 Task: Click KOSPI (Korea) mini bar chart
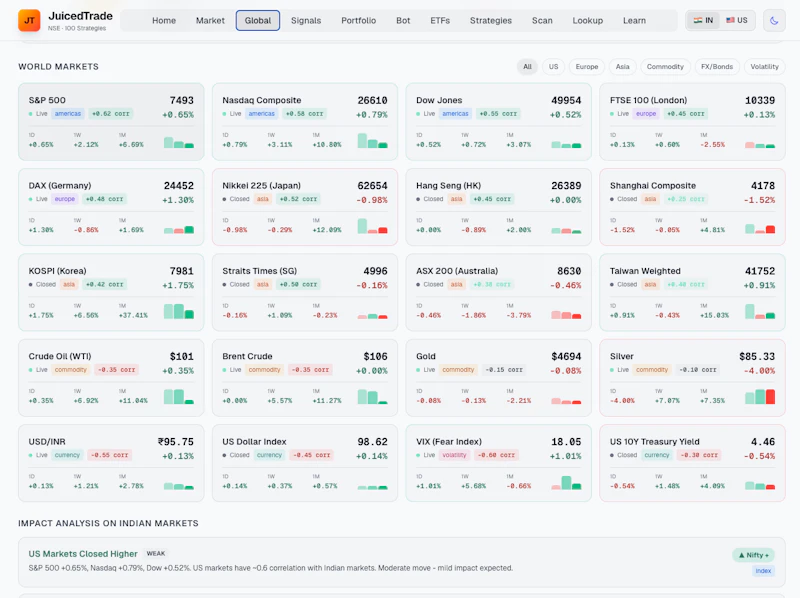(x=179, y=311)
